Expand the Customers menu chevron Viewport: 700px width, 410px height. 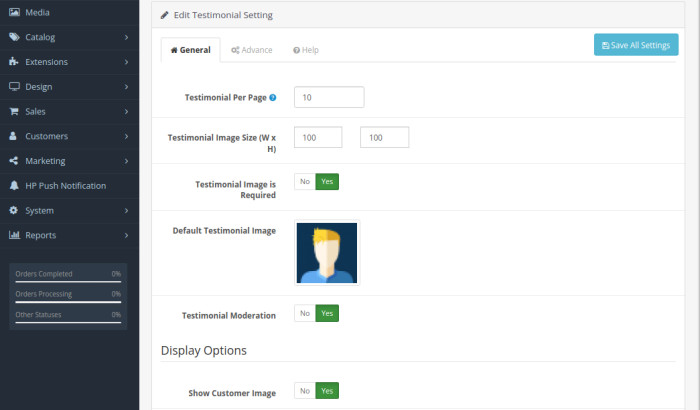point(126,136)
